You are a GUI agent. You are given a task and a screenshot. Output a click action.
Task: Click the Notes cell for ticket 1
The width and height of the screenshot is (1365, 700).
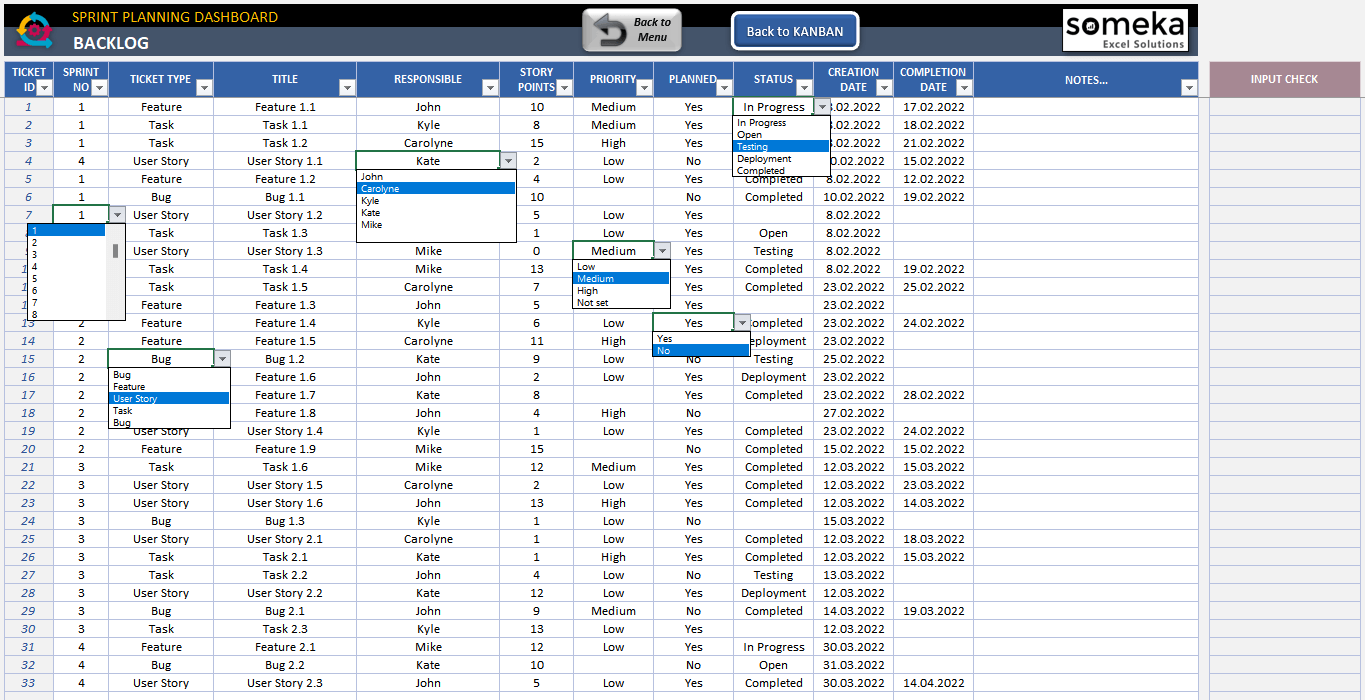tap(1085, 107)
